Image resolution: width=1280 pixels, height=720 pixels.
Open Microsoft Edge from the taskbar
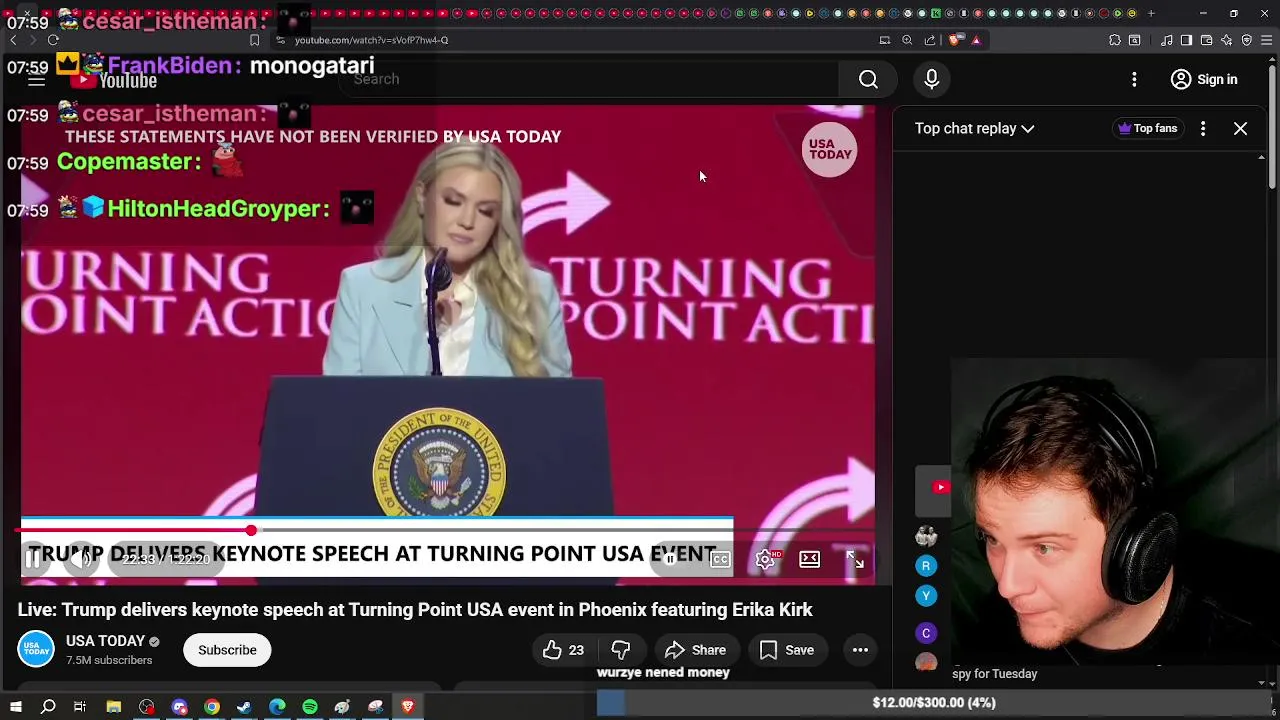[x=277, y=707]
